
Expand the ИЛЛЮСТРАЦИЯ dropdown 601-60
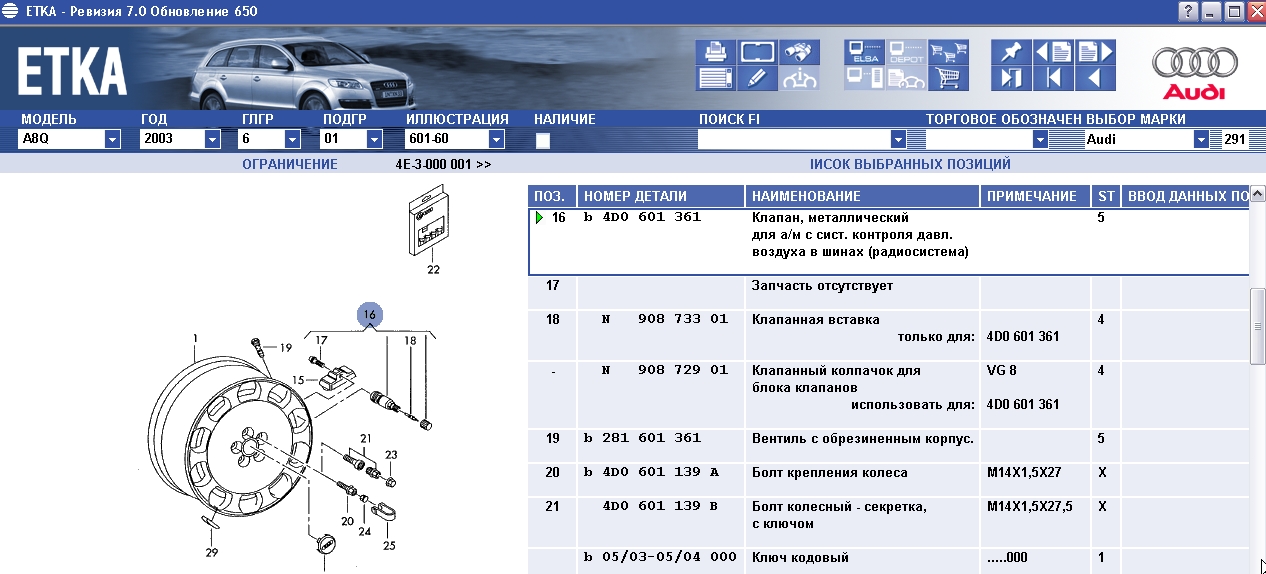click(x=496, y=140)
